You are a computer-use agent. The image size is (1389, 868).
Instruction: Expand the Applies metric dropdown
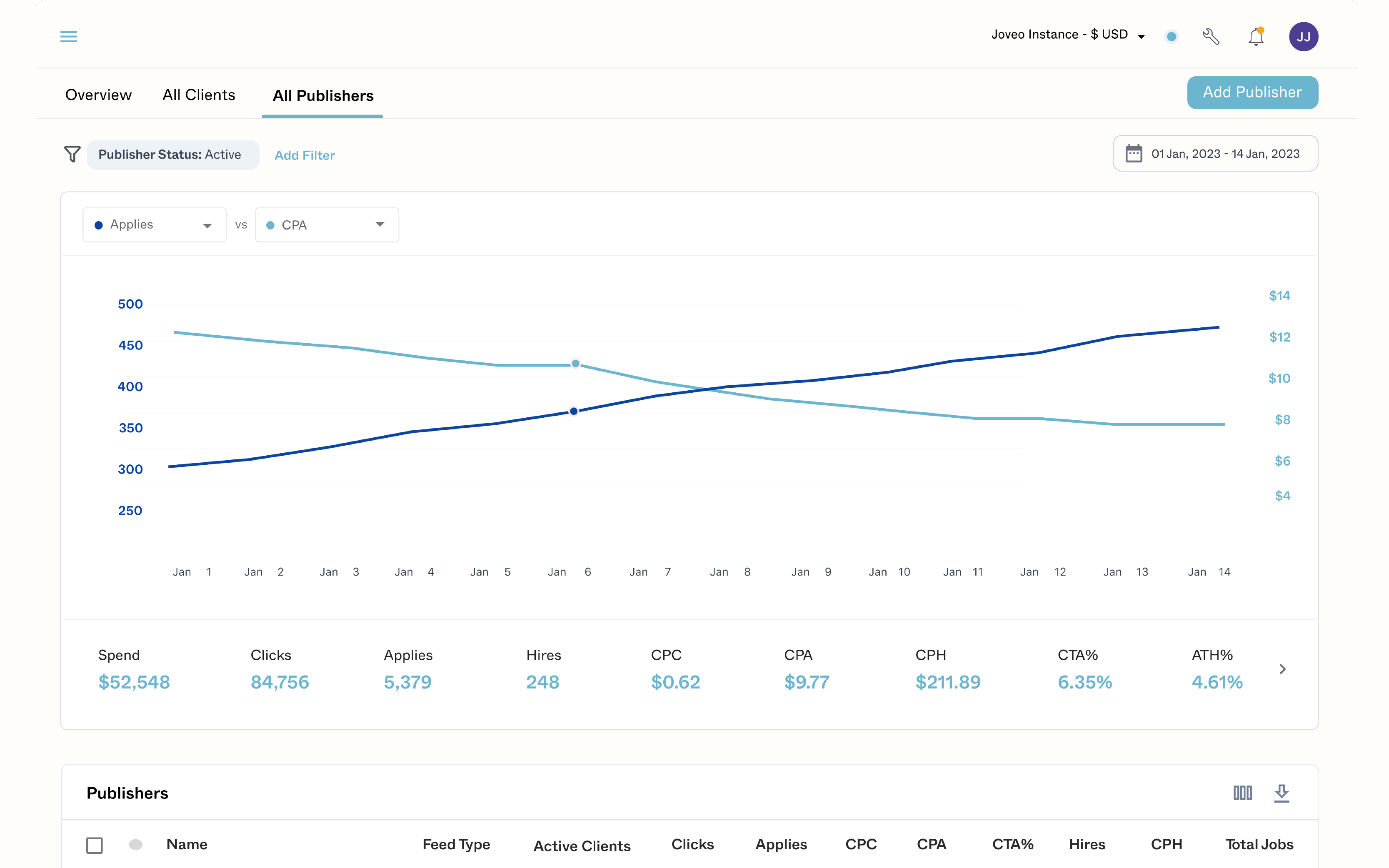pyautogui.click(x=154, y=225)
